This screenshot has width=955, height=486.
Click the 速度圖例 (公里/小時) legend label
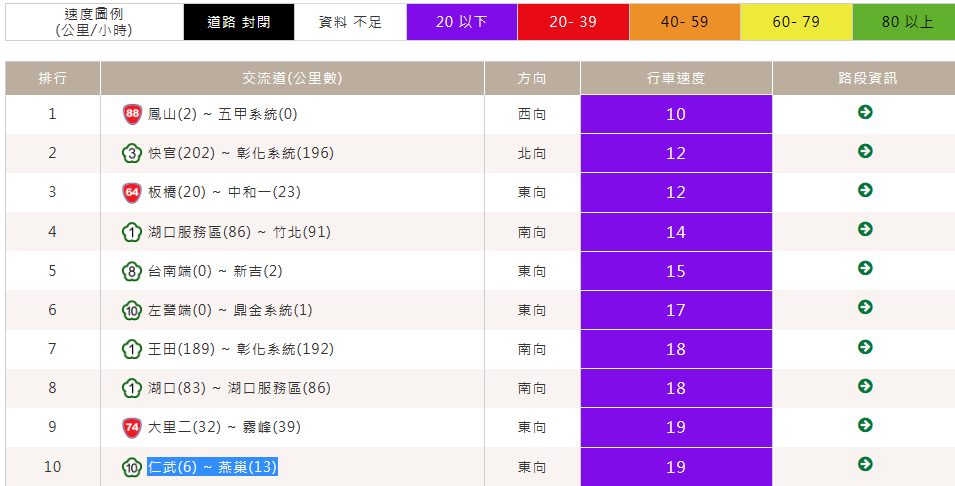click(x=94, y=22)
